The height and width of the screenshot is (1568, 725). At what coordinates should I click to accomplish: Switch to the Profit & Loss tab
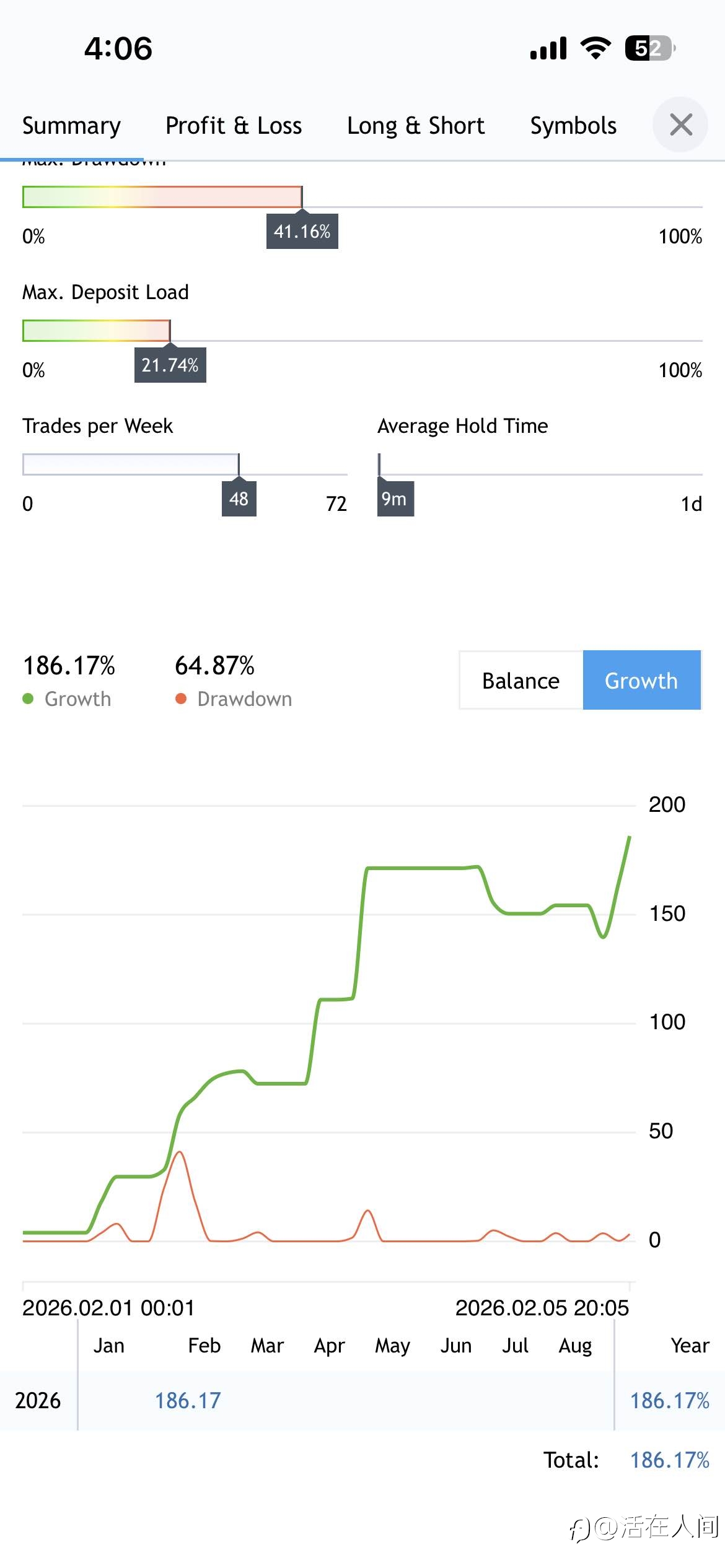(234, 126)
